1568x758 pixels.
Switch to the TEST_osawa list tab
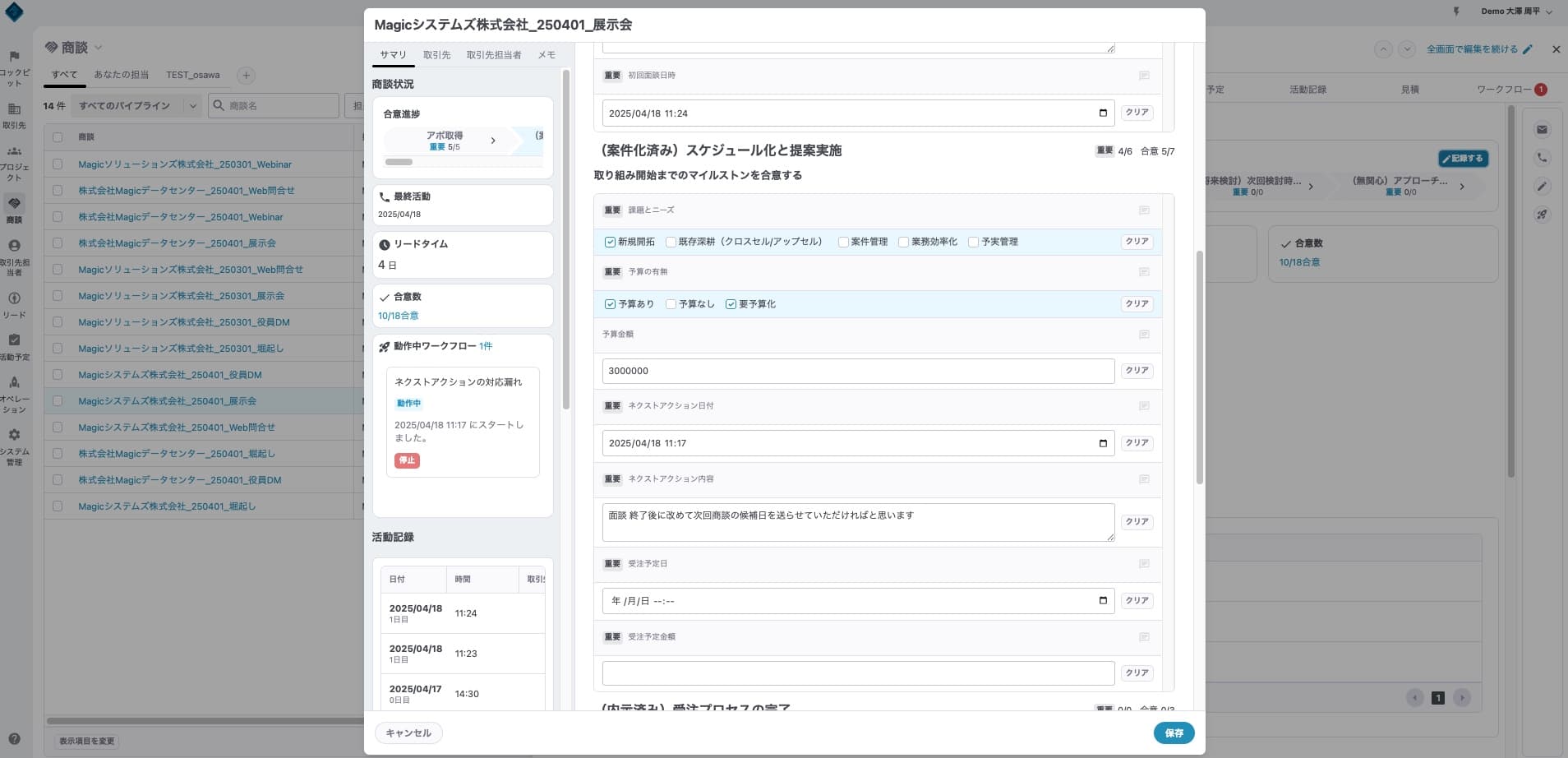click(193, 75)
